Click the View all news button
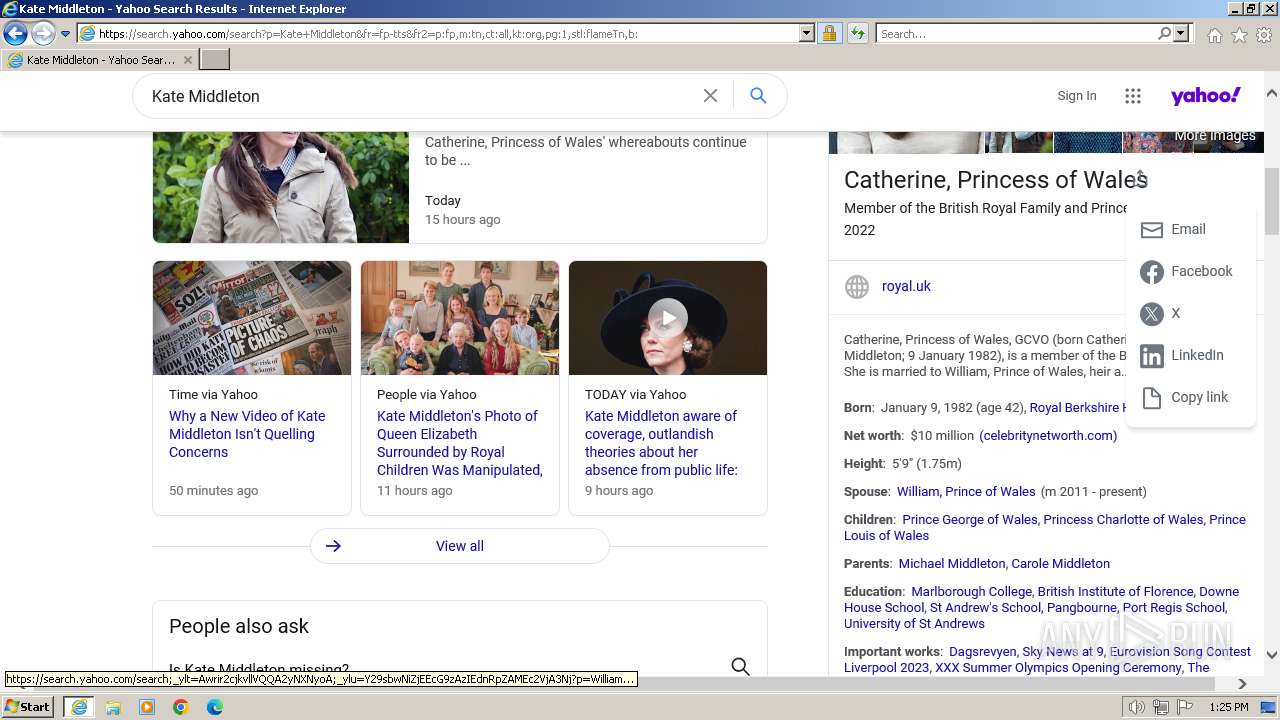The width and height of the screenshot is (1280, 720). point(460,546)
